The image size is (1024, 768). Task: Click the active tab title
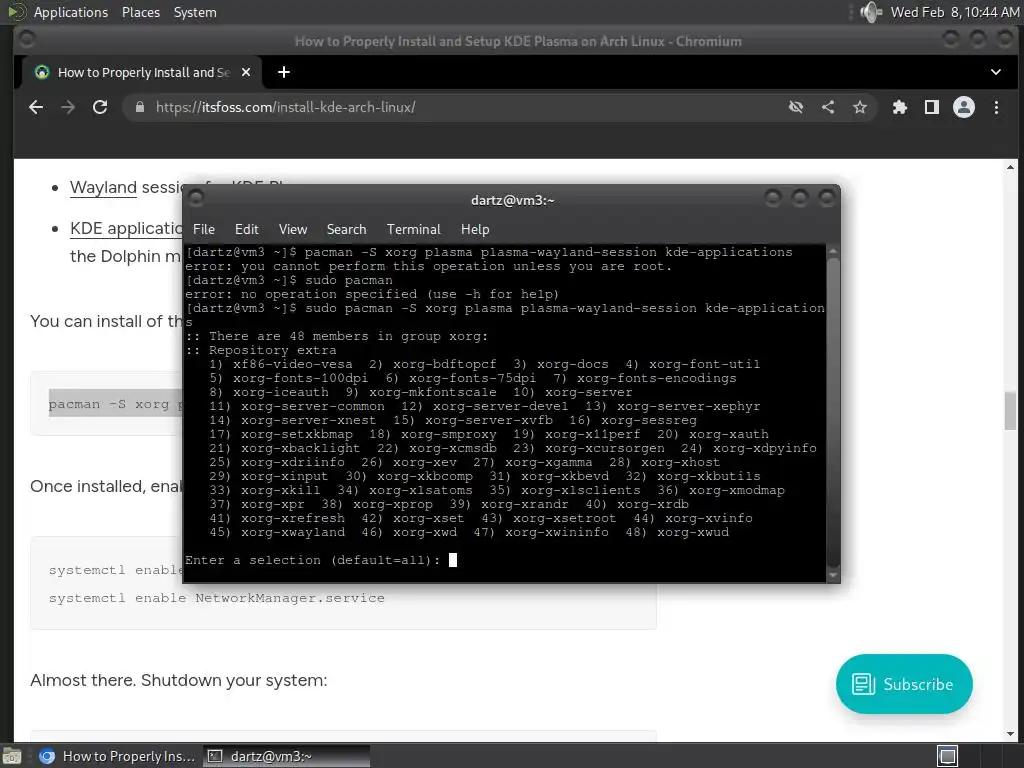click(x=144, y=72)
